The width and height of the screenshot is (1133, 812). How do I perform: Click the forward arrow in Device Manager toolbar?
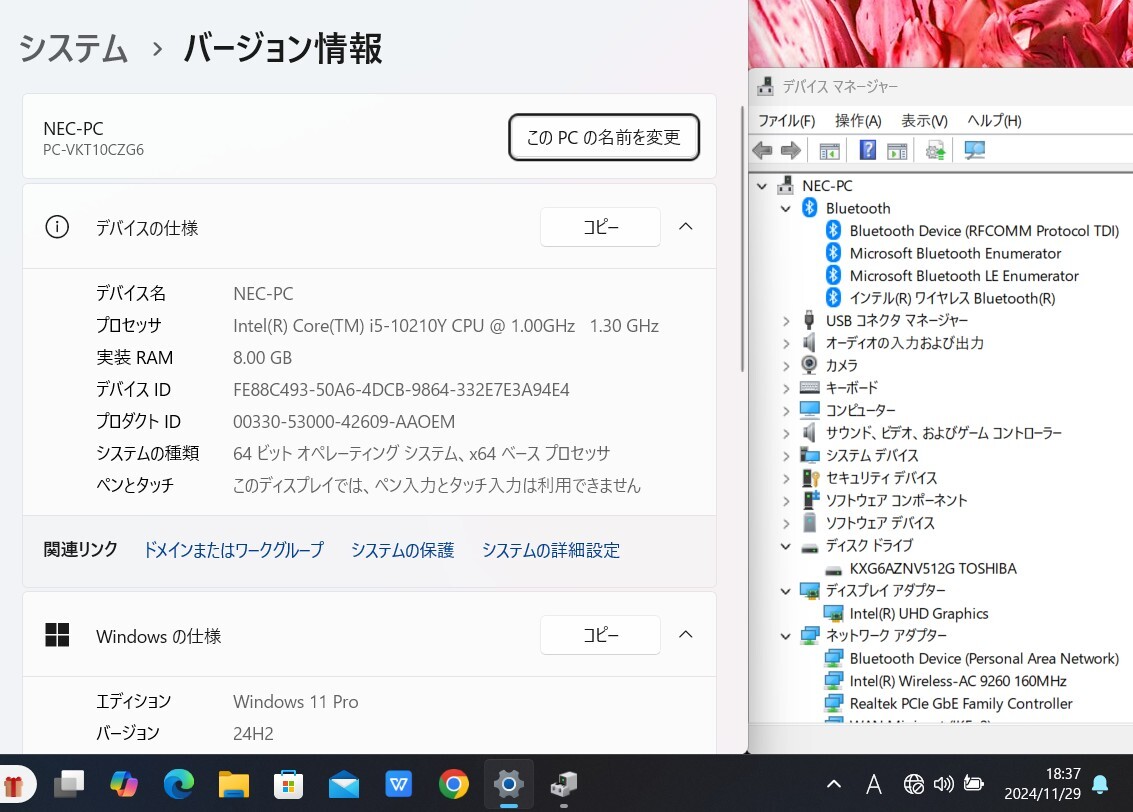[x=790, y=150]
